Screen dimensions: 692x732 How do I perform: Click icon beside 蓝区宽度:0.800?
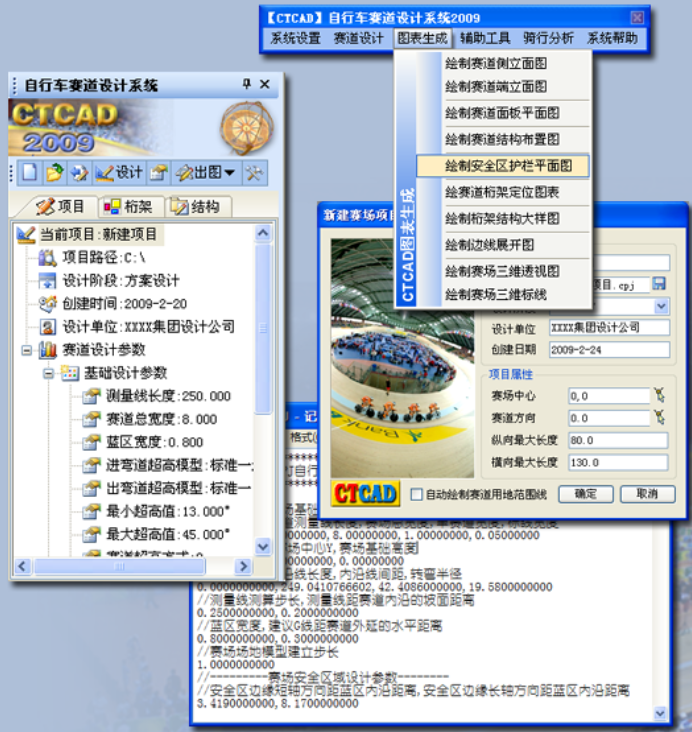click(x=92, y=442)
